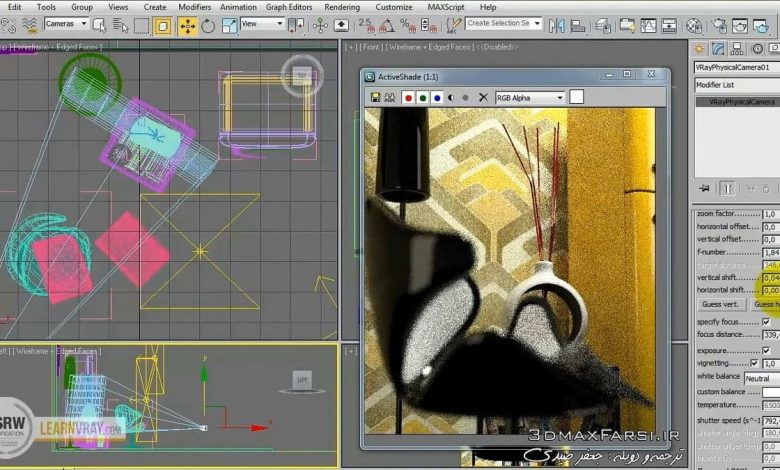The height and width of the screenshot is (470, 780).
Task: Uncheck the vignetting checkbox
Action: [754, 364]
